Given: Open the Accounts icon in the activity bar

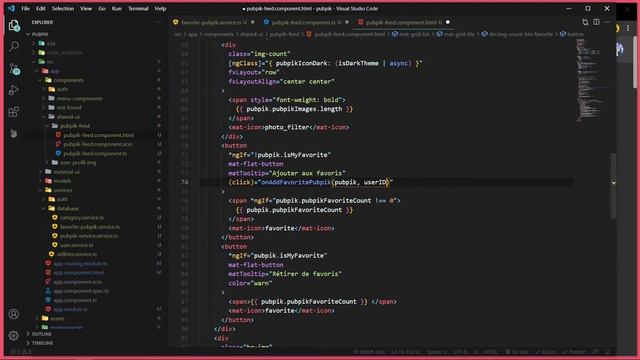Looking at the screenshot, I should pyautogui.click(x=14, y=314).
